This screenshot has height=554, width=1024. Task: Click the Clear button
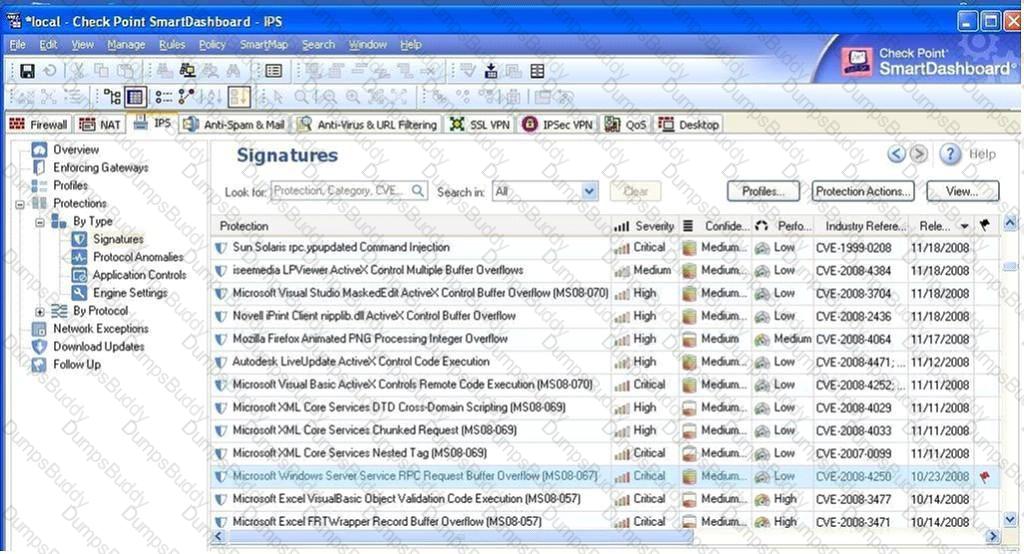pyautogui.click(x=635, y=191)
